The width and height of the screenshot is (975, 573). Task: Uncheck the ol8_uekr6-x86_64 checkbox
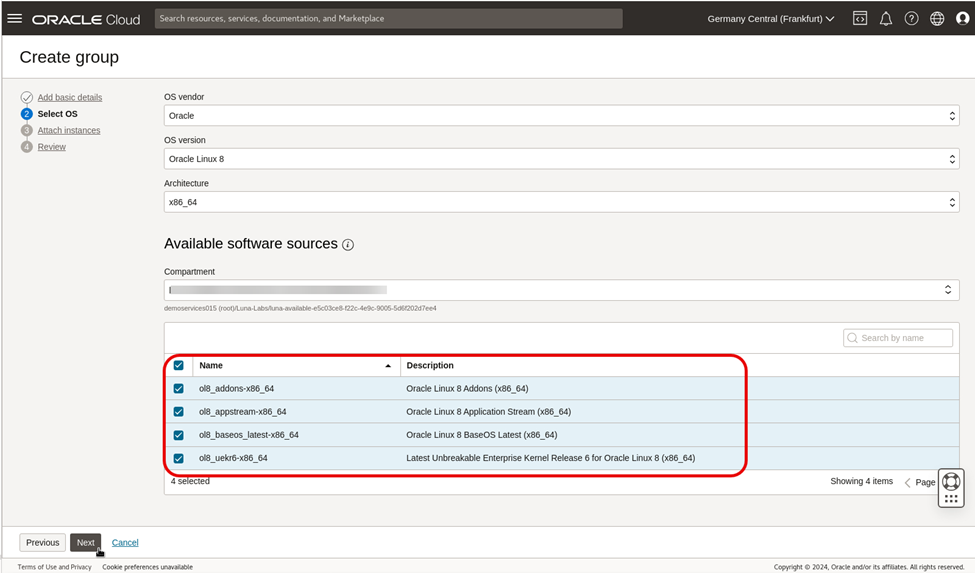[x=178, y=458]
